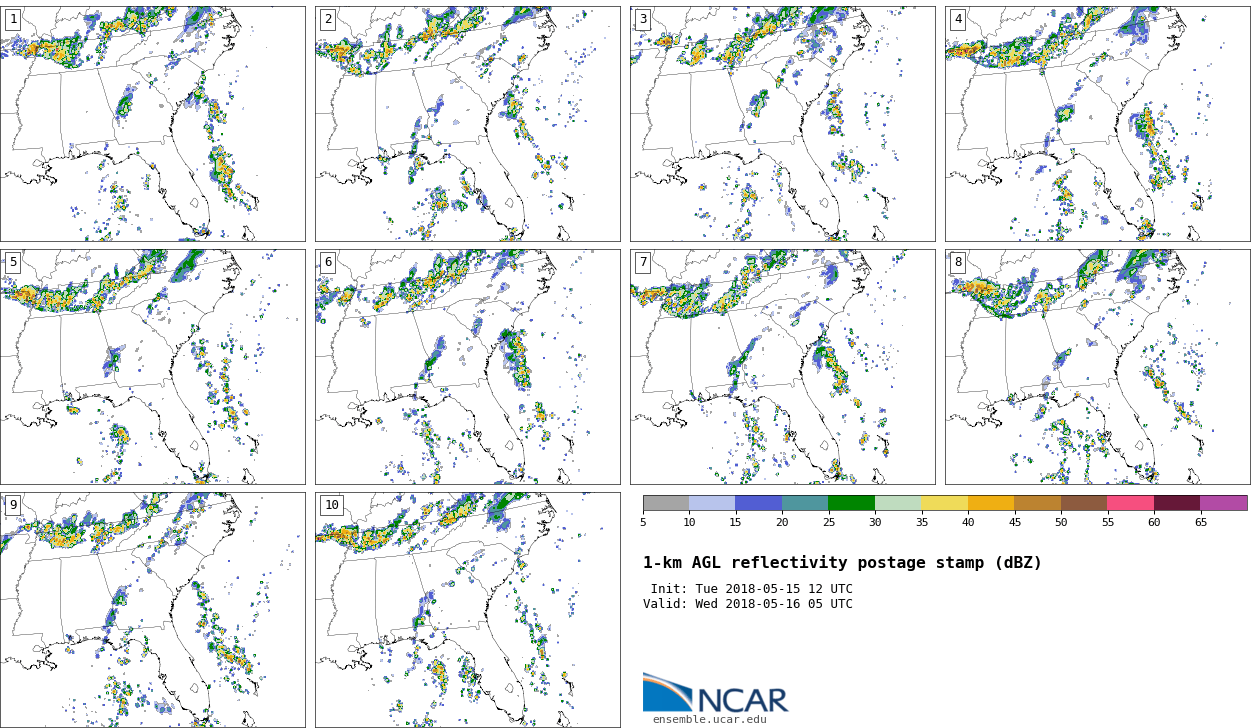Click the number label on panel 9
The image size is (1260, 728).
tap(13, 505)
